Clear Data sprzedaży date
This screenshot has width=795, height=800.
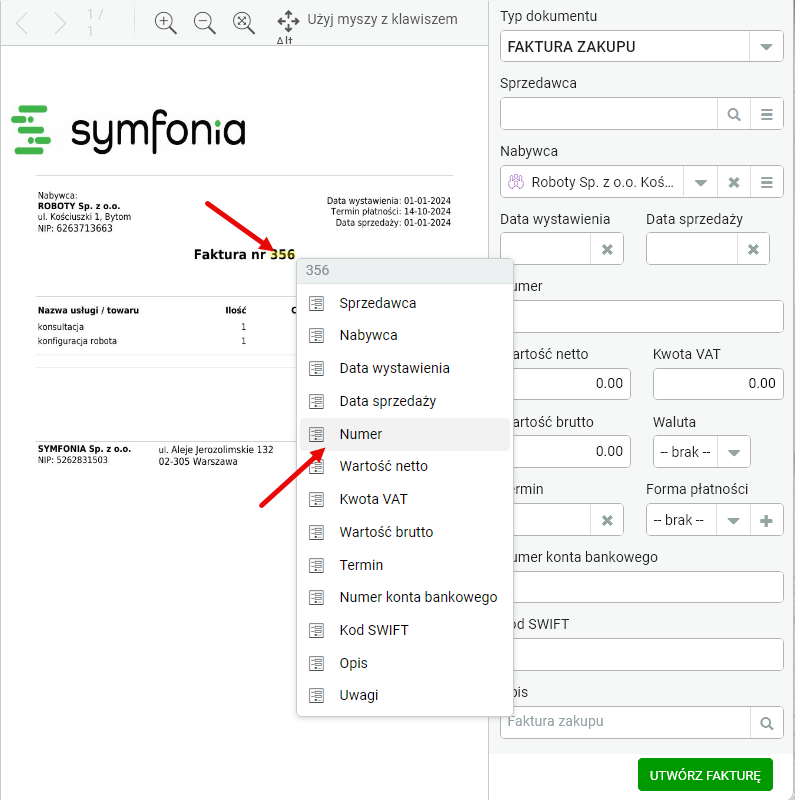pyautogui.click(x=753, y=249)
